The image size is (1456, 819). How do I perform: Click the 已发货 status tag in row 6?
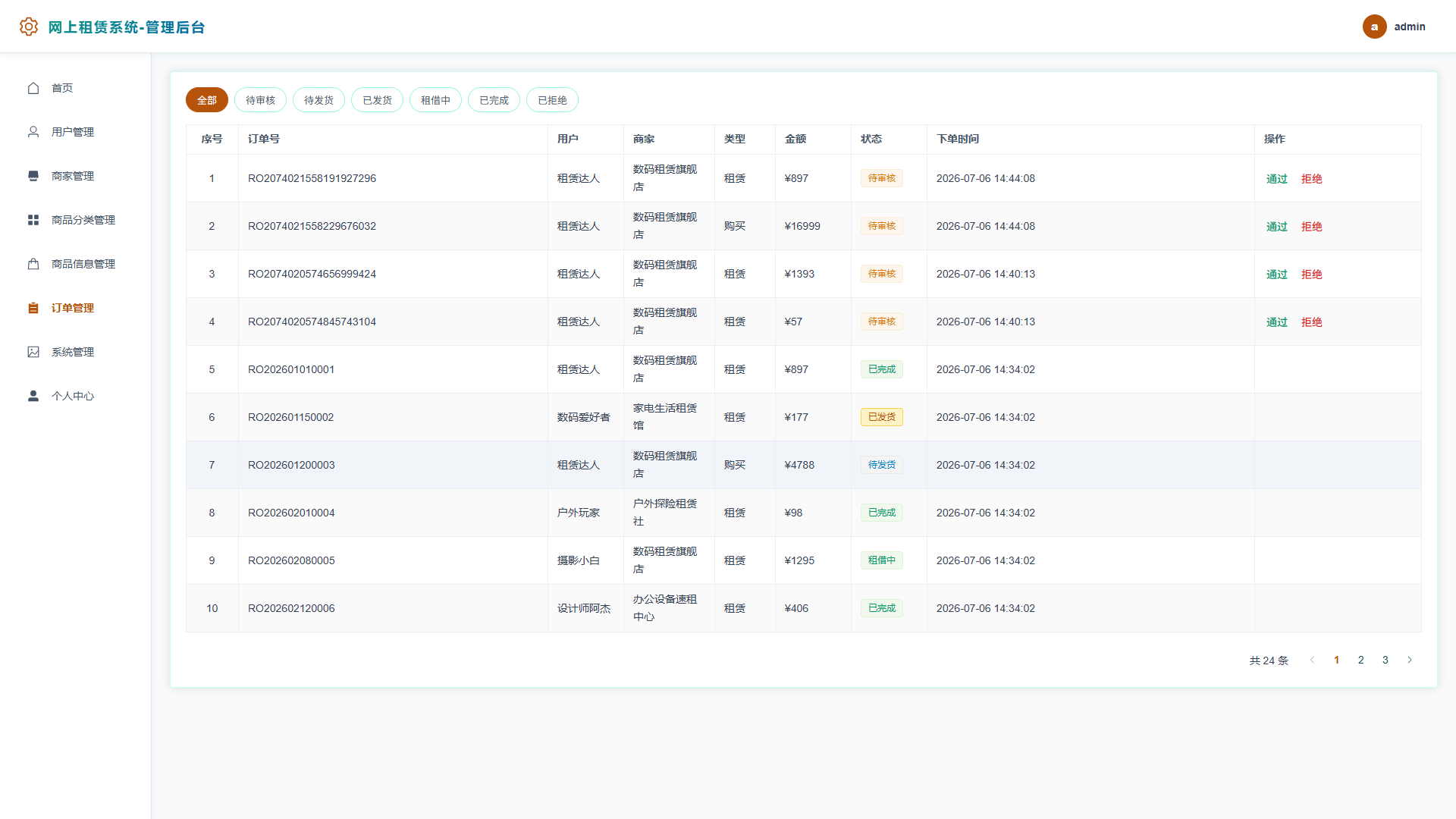pos(882,417)
